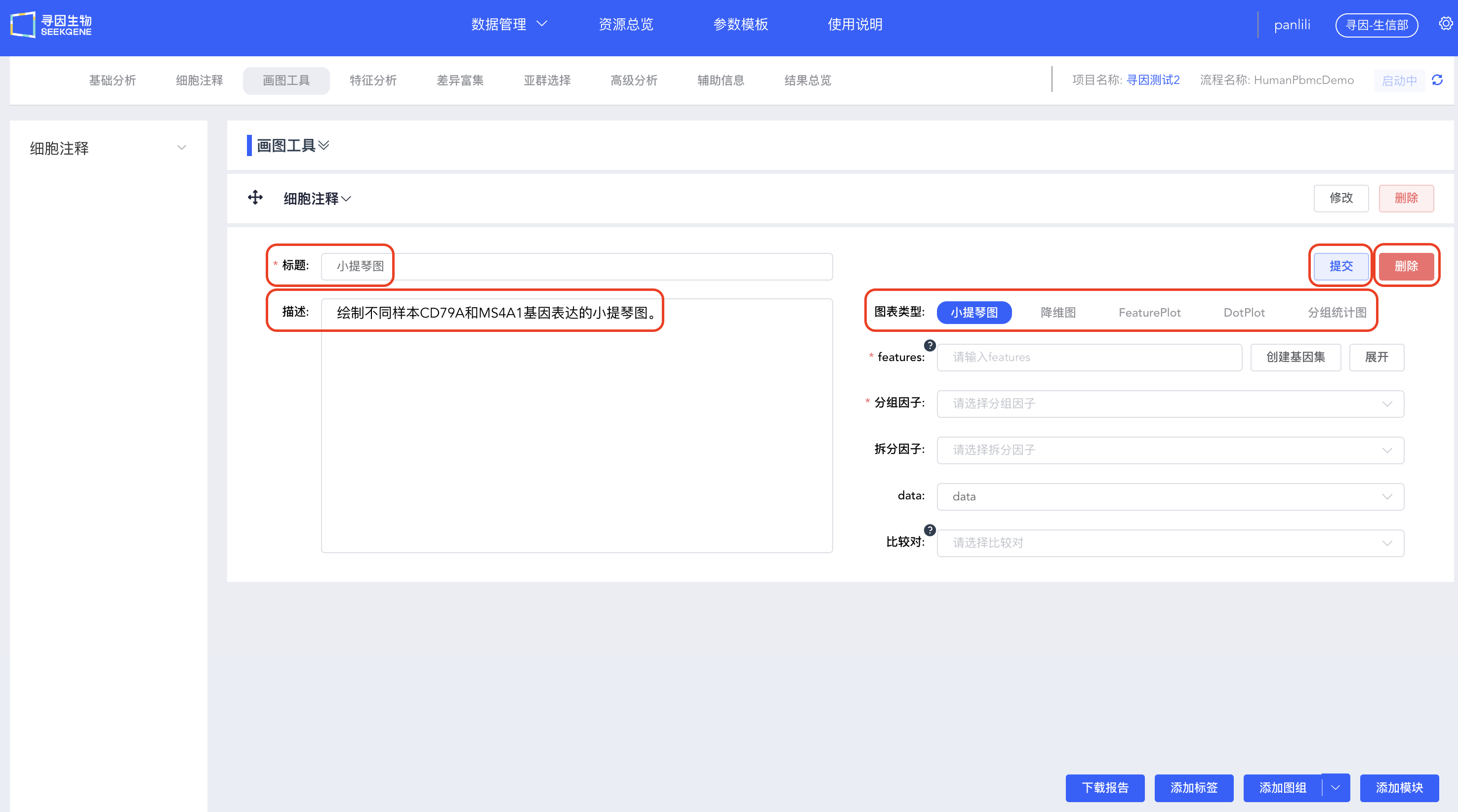Select the 降维图 chart type
Screen dimensions: 1458x812
pos(1058,312)
